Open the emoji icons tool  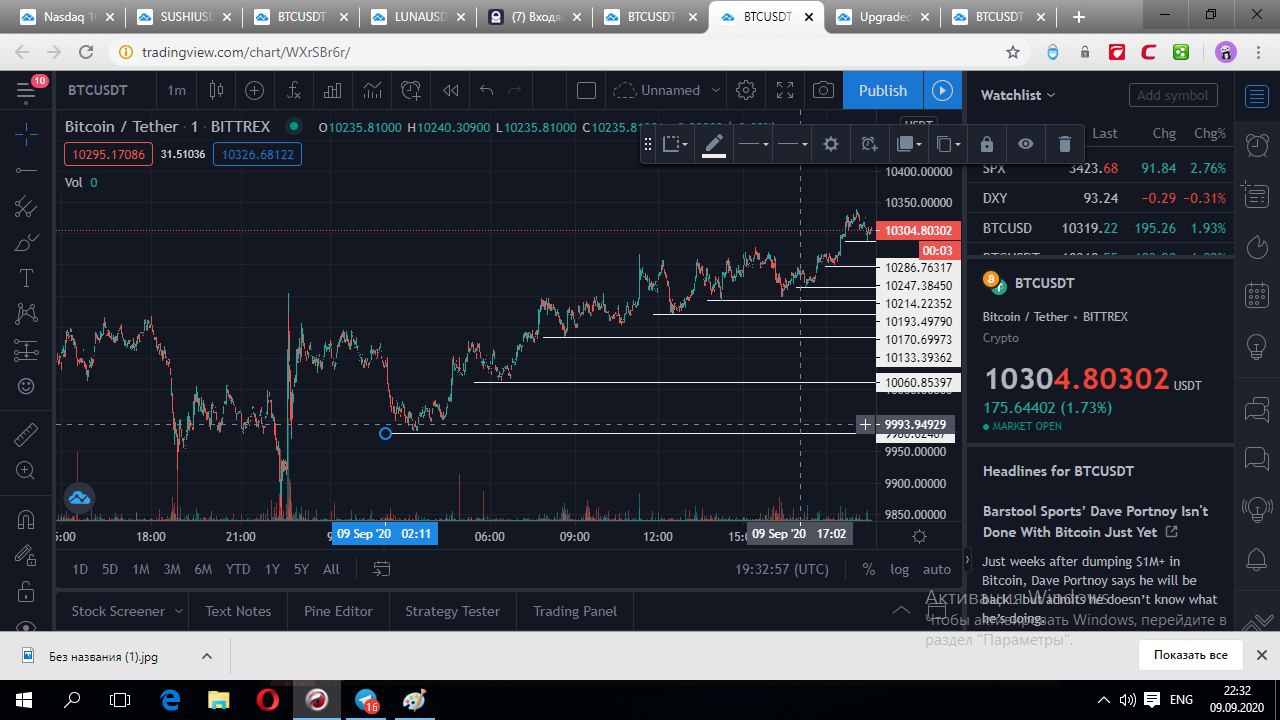pos(27,387)
